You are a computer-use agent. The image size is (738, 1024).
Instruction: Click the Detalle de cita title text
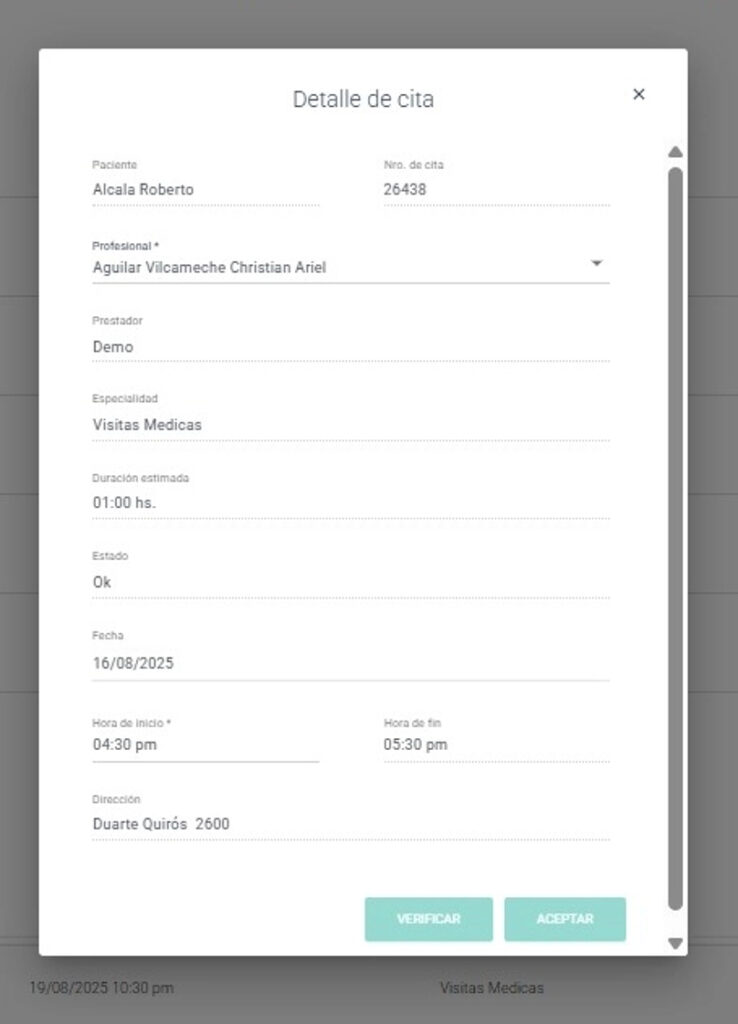[x=363, y=100]
